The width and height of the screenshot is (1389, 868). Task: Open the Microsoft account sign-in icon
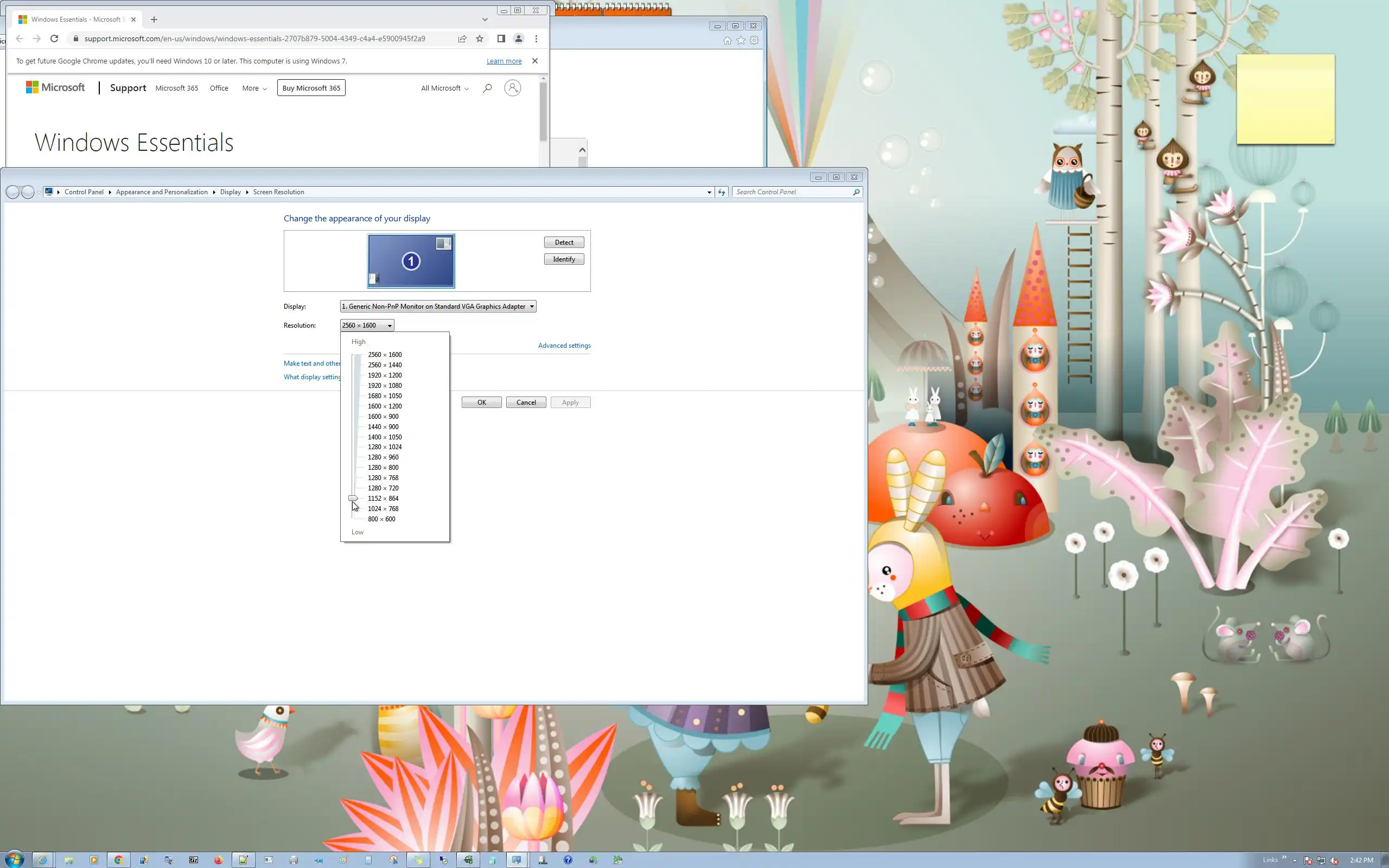[512, 88]
